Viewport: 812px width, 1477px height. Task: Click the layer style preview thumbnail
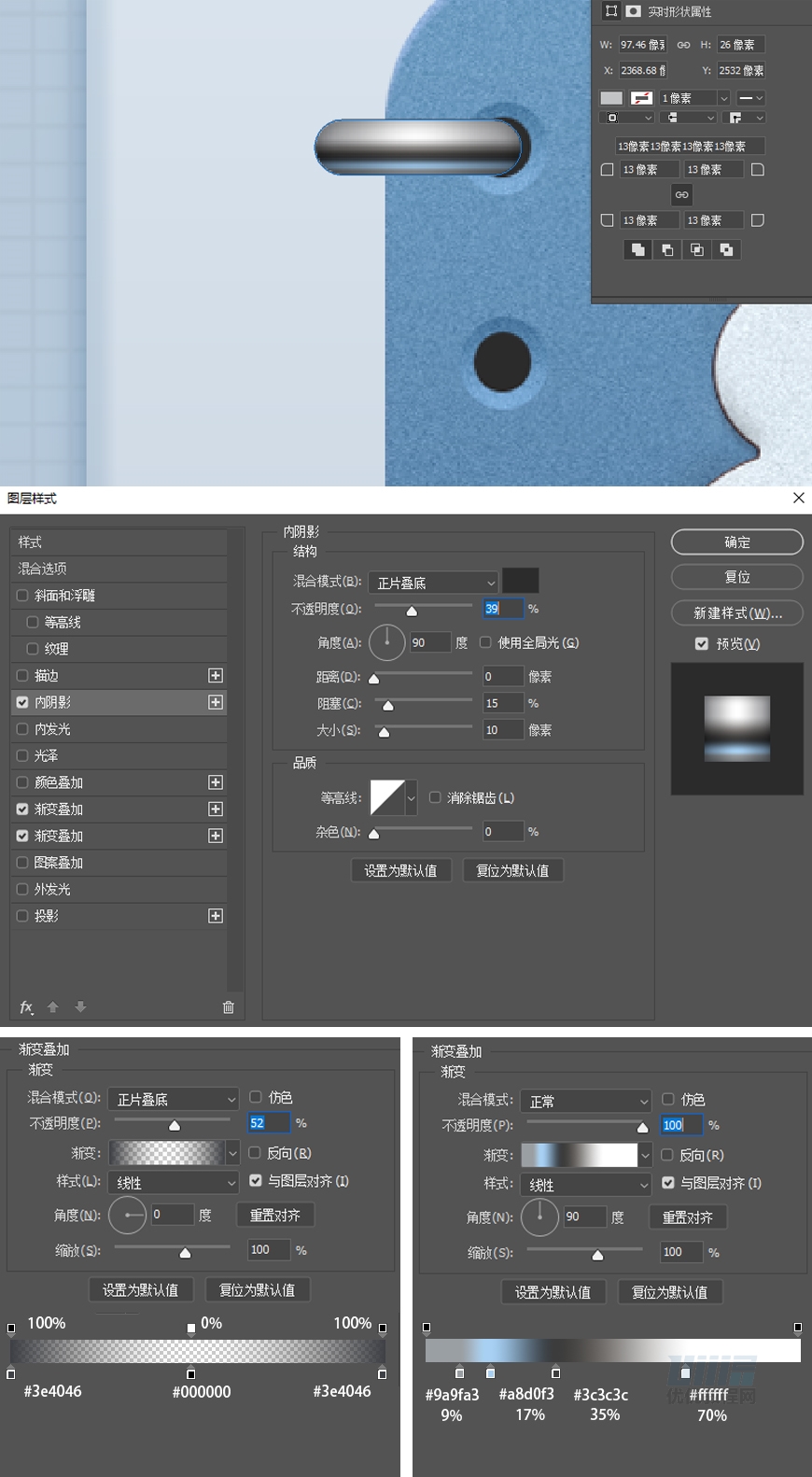(737, 729)
